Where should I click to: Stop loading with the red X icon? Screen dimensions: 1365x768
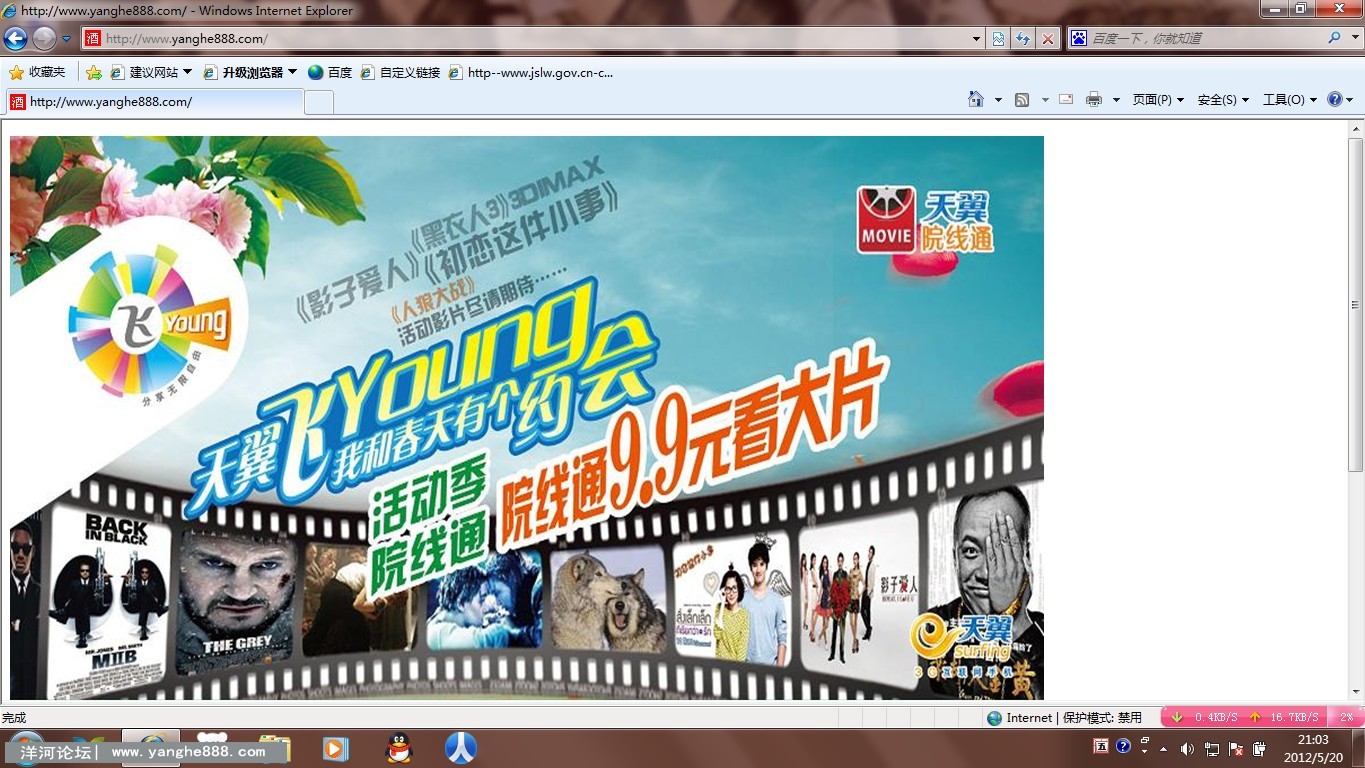coord(1047,39)
